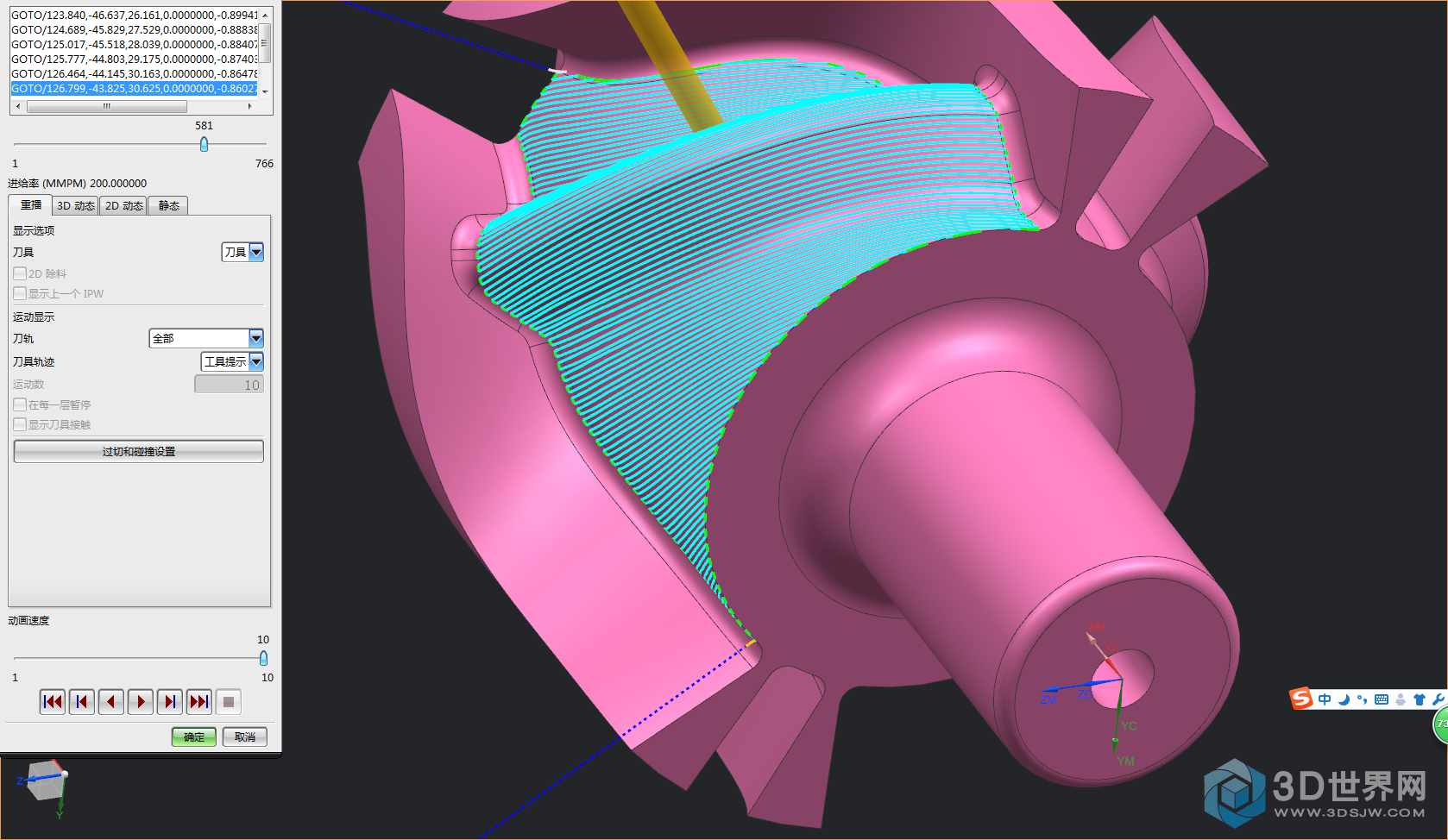
Task: Toggle the half-moon width icon
Action: pos(1344,699)
